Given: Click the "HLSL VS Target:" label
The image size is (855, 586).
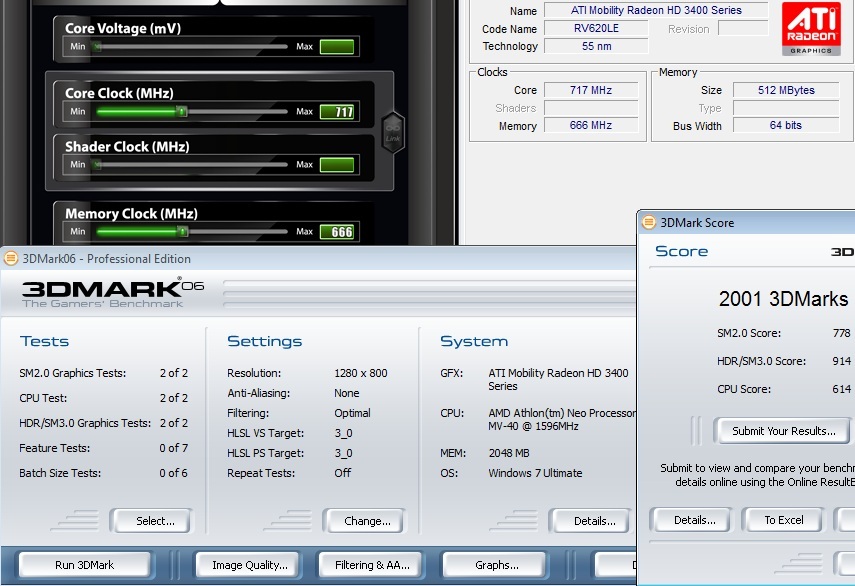Looking at the screenshot, I should 266,433.
